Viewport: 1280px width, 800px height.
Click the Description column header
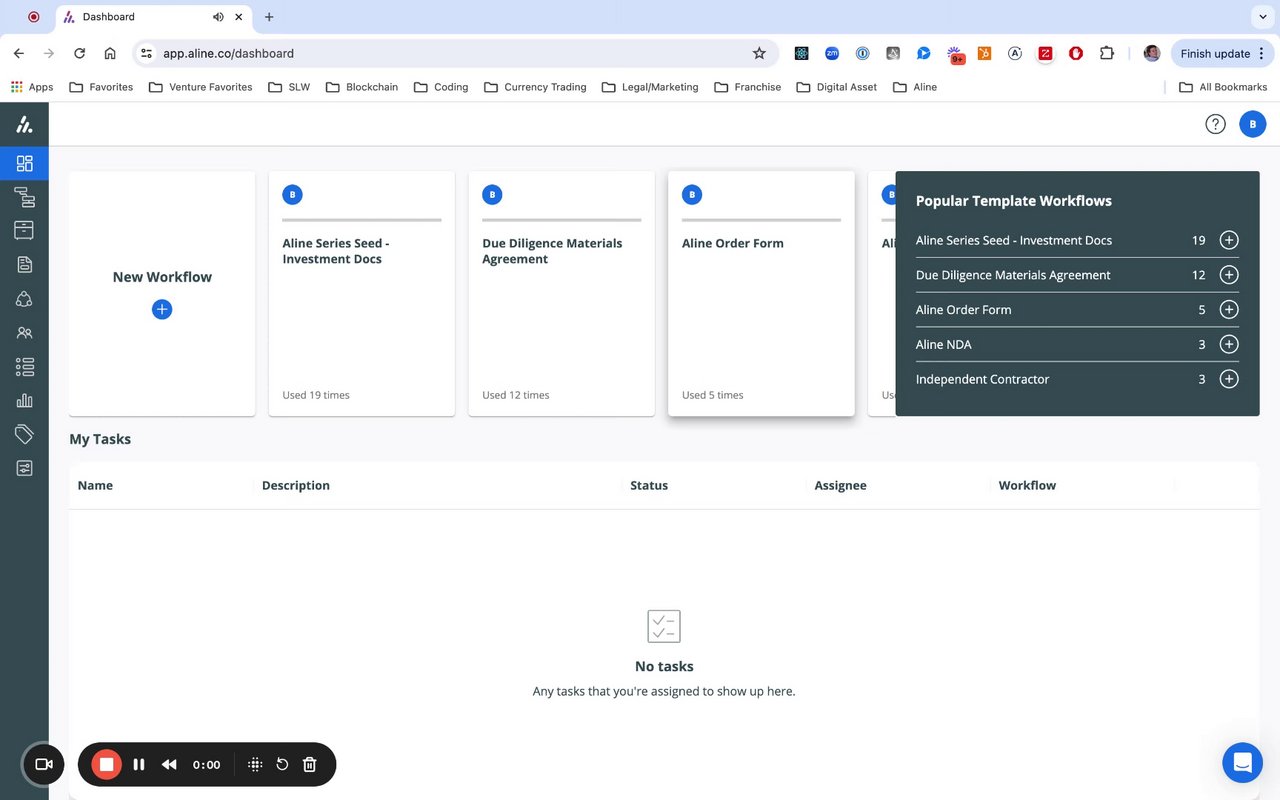(x=296, y=485)
